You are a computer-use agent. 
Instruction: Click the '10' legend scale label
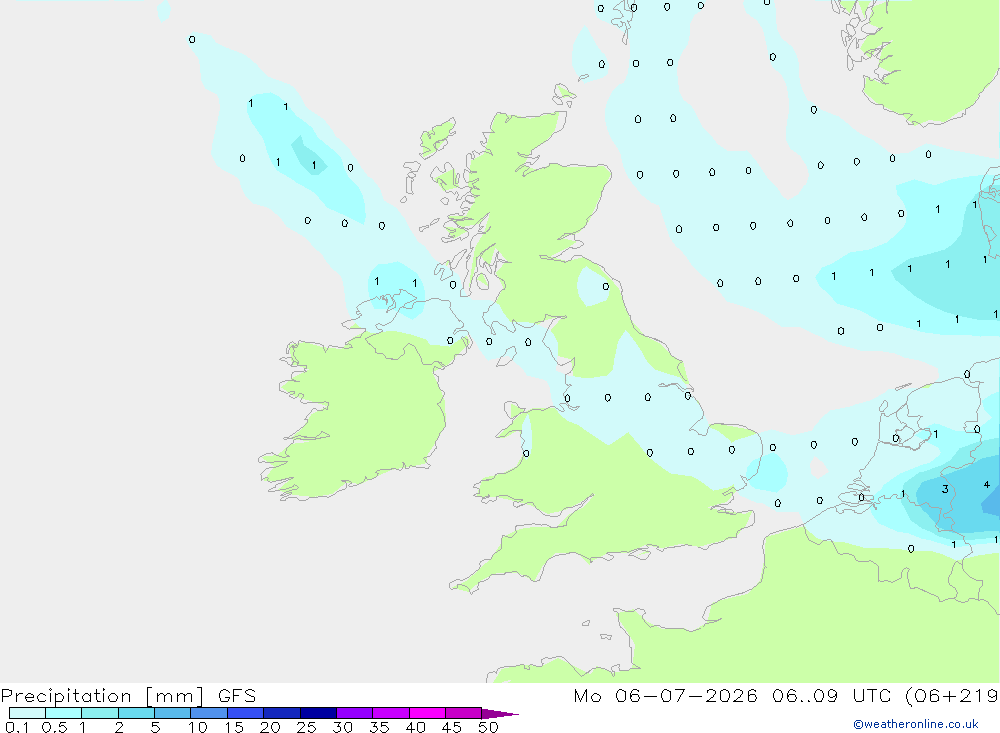click(198, 727)
